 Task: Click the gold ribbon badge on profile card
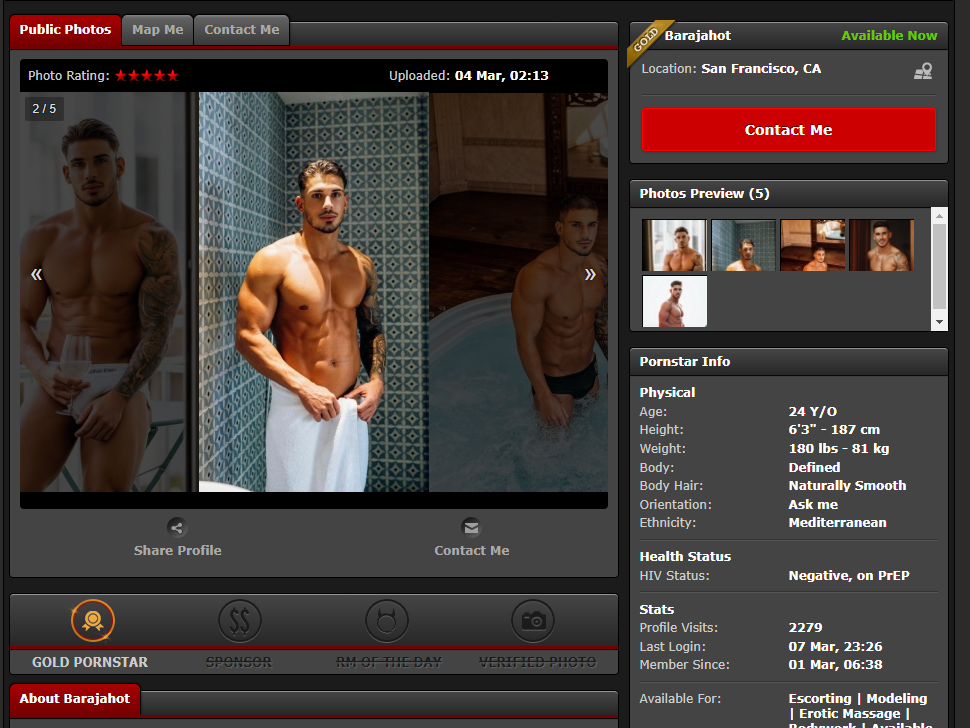[648, 42]
